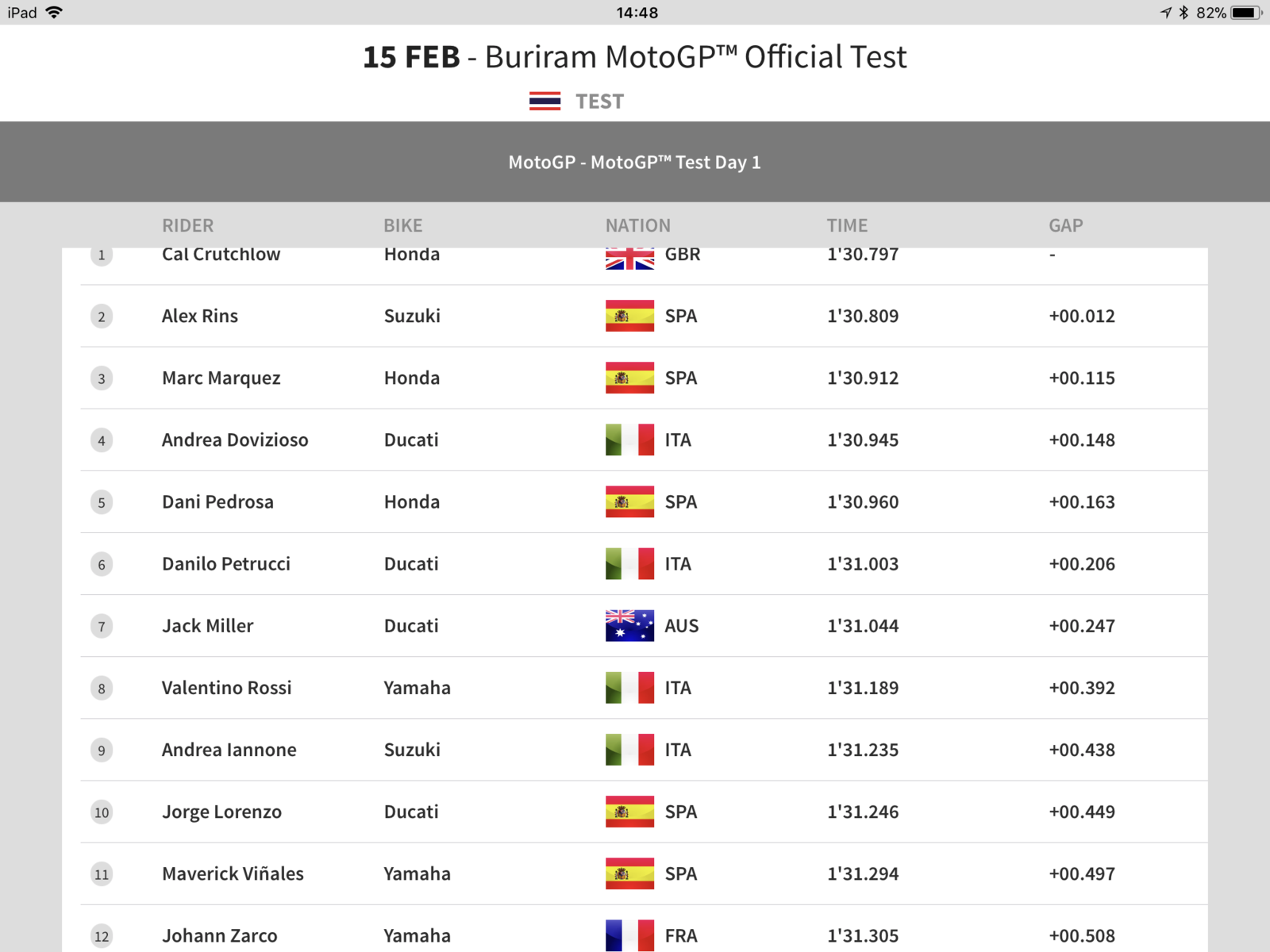This screenshot has width=1270, height=952.
Task: Tap the Wi-Fi icon in status bar
Action: point(54,12)
